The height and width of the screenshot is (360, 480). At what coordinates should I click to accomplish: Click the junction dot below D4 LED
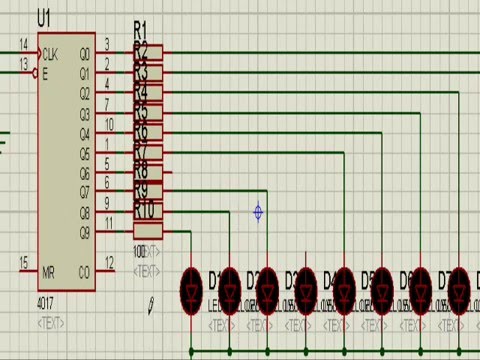click(306, 351)
